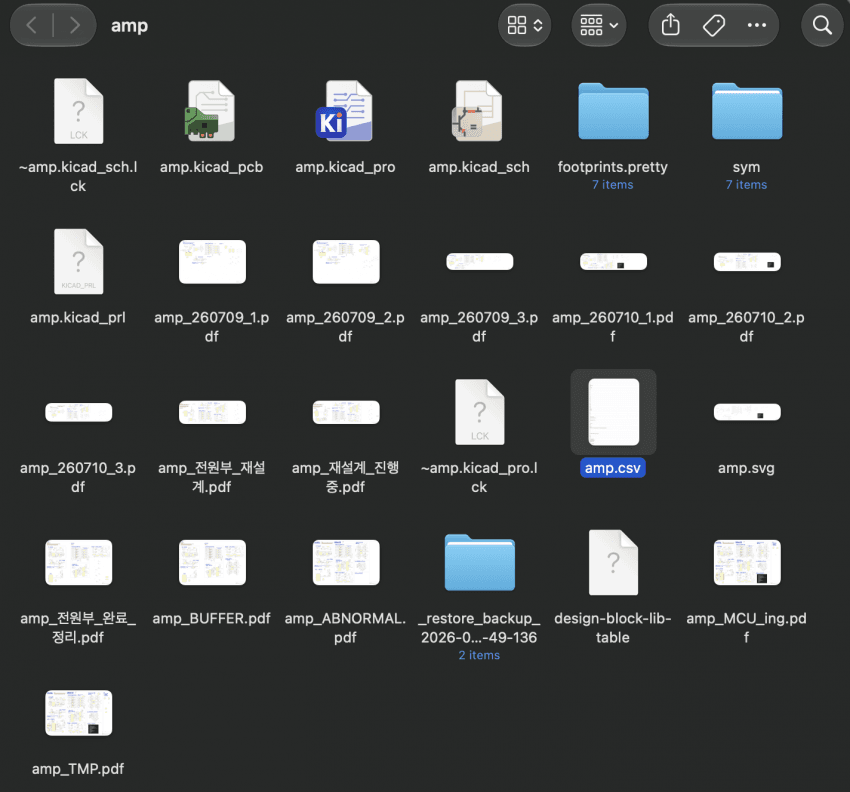850x792 pixels.
Task: Select the amp.kicad_pro KiCad project icon
Action: 344,111
